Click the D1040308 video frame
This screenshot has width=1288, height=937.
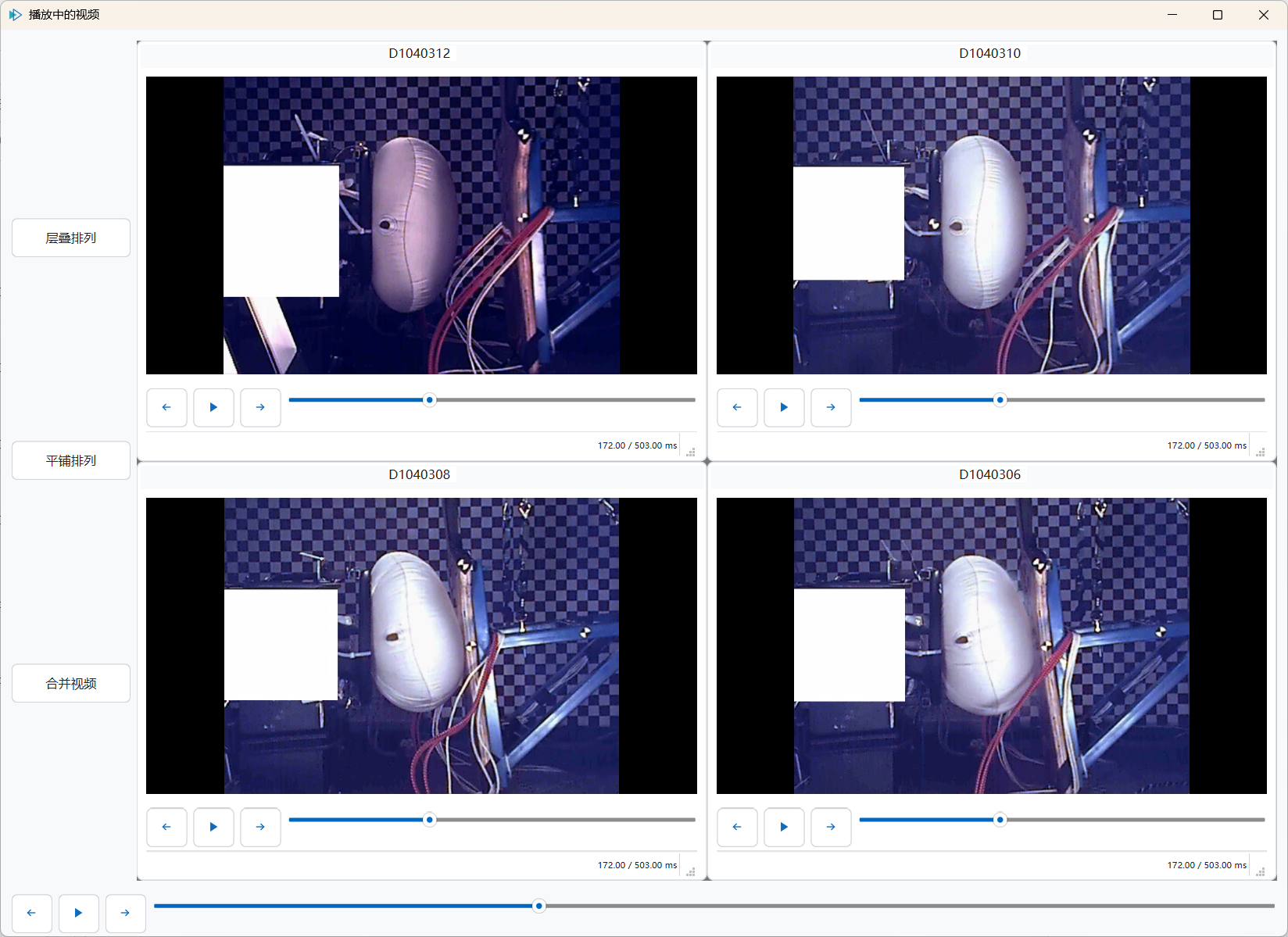[421, 646]
